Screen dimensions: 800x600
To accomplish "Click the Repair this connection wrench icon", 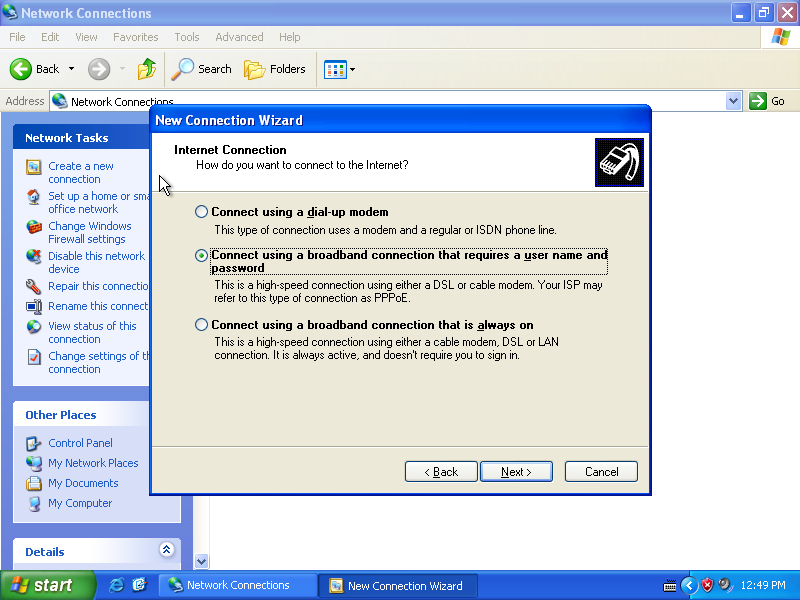I will (34, 286).
